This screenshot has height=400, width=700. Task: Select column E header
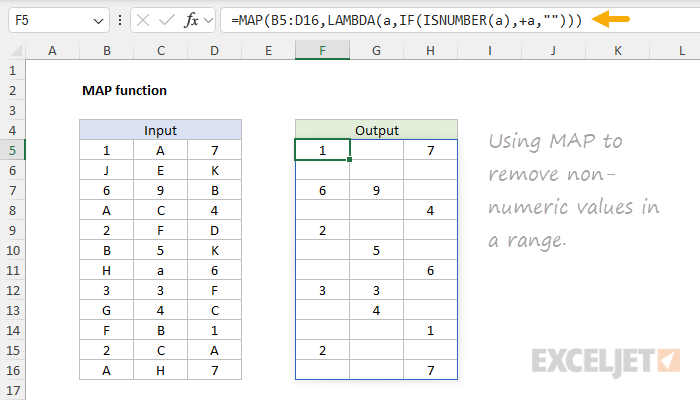coord(268,50)
